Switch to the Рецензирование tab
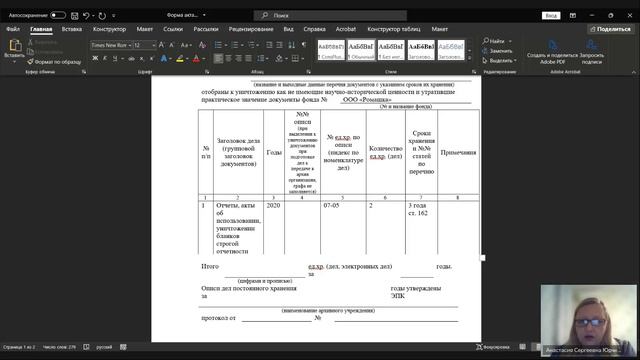 (x=251, y=29)
